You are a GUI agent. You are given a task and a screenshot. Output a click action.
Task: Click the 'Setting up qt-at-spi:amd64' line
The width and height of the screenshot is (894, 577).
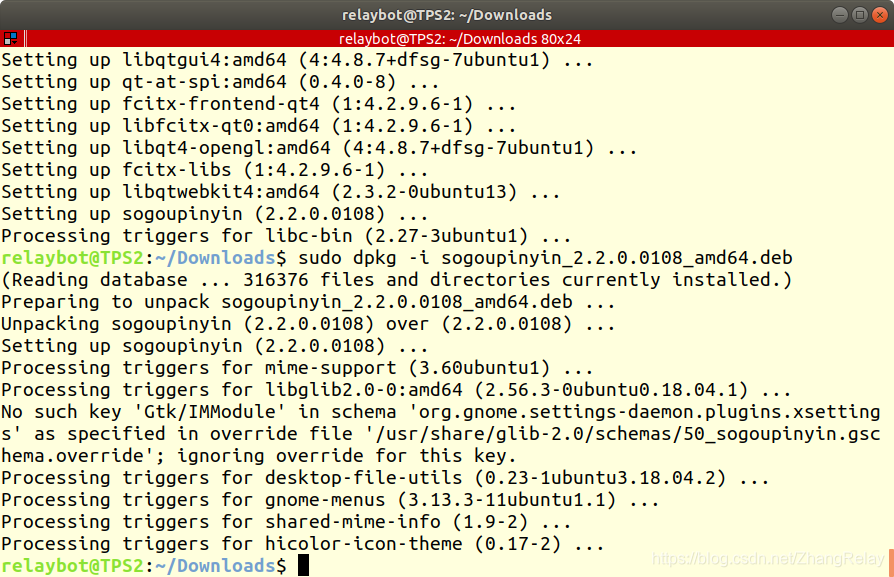(220, 82)
